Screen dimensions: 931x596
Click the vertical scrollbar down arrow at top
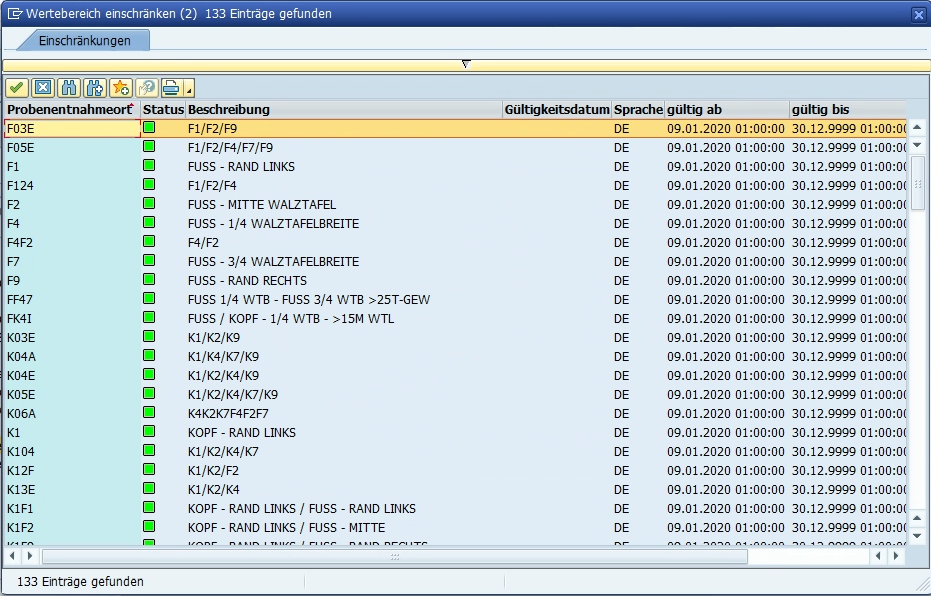pos(918,146)
